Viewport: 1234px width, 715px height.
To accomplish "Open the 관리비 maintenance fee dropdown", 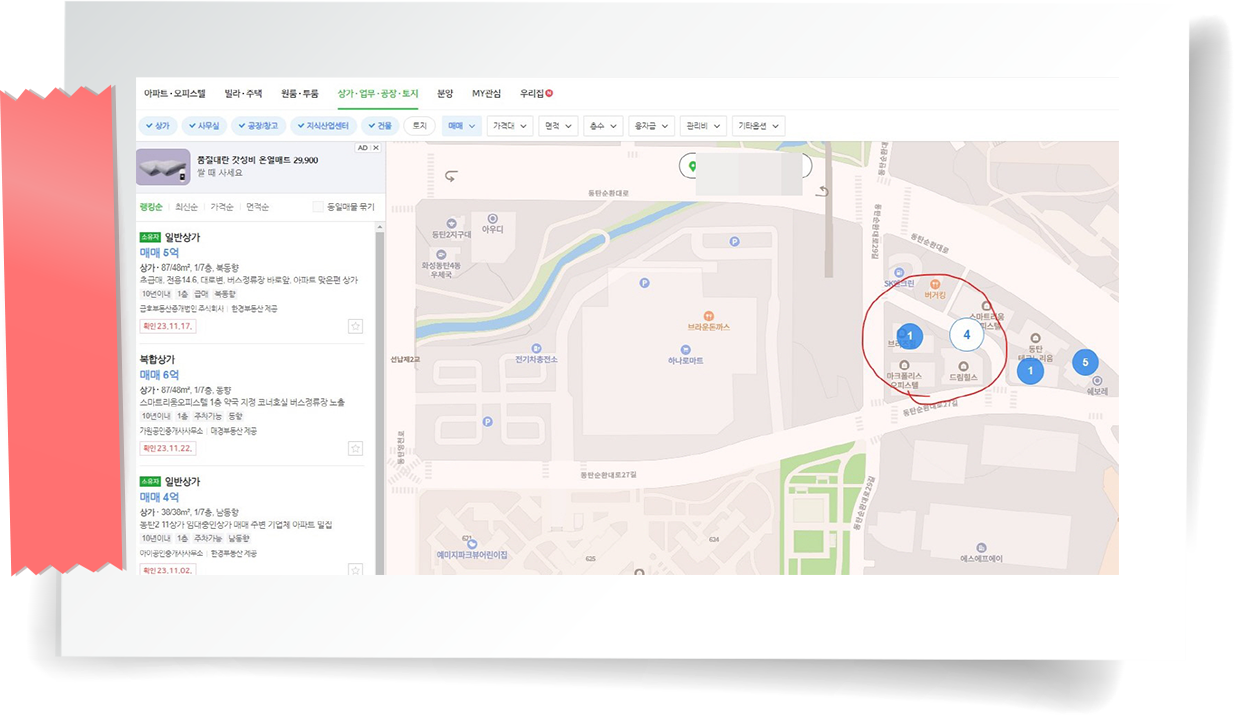I will click(704, 126).
